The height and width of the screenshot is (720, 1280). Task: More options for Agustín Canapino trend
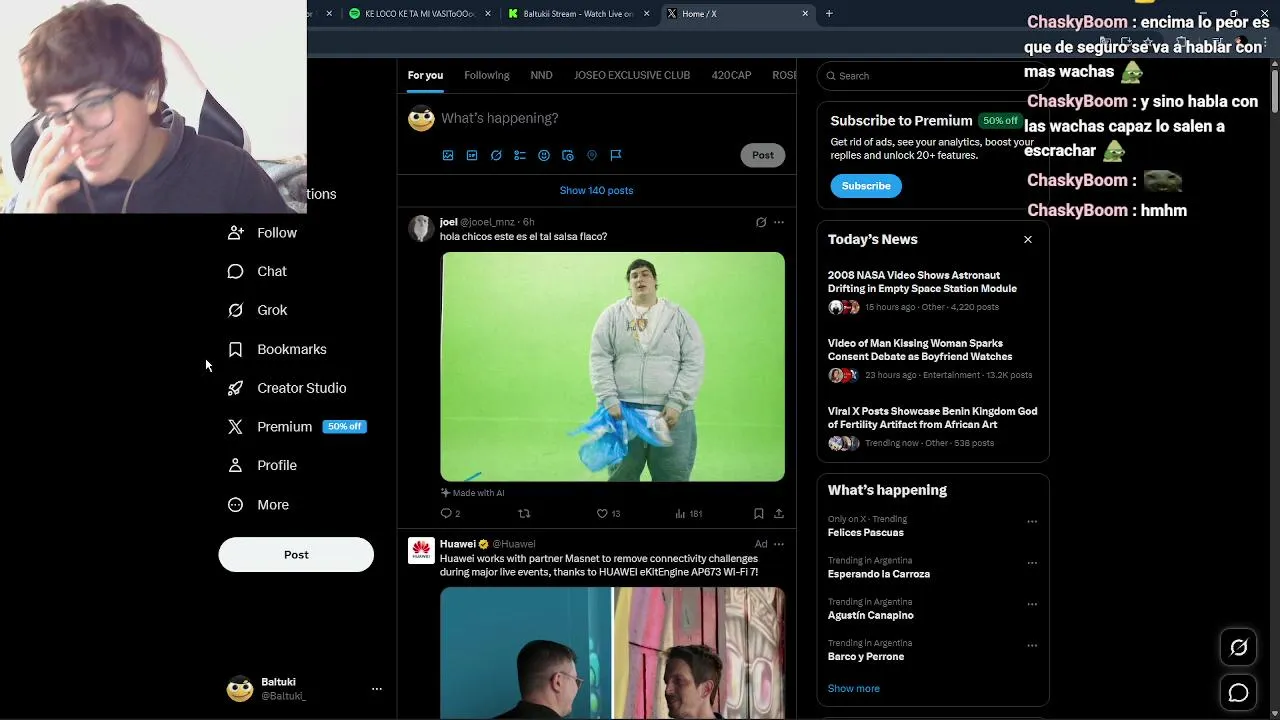pyautogui.click(x=1032, y=604)
